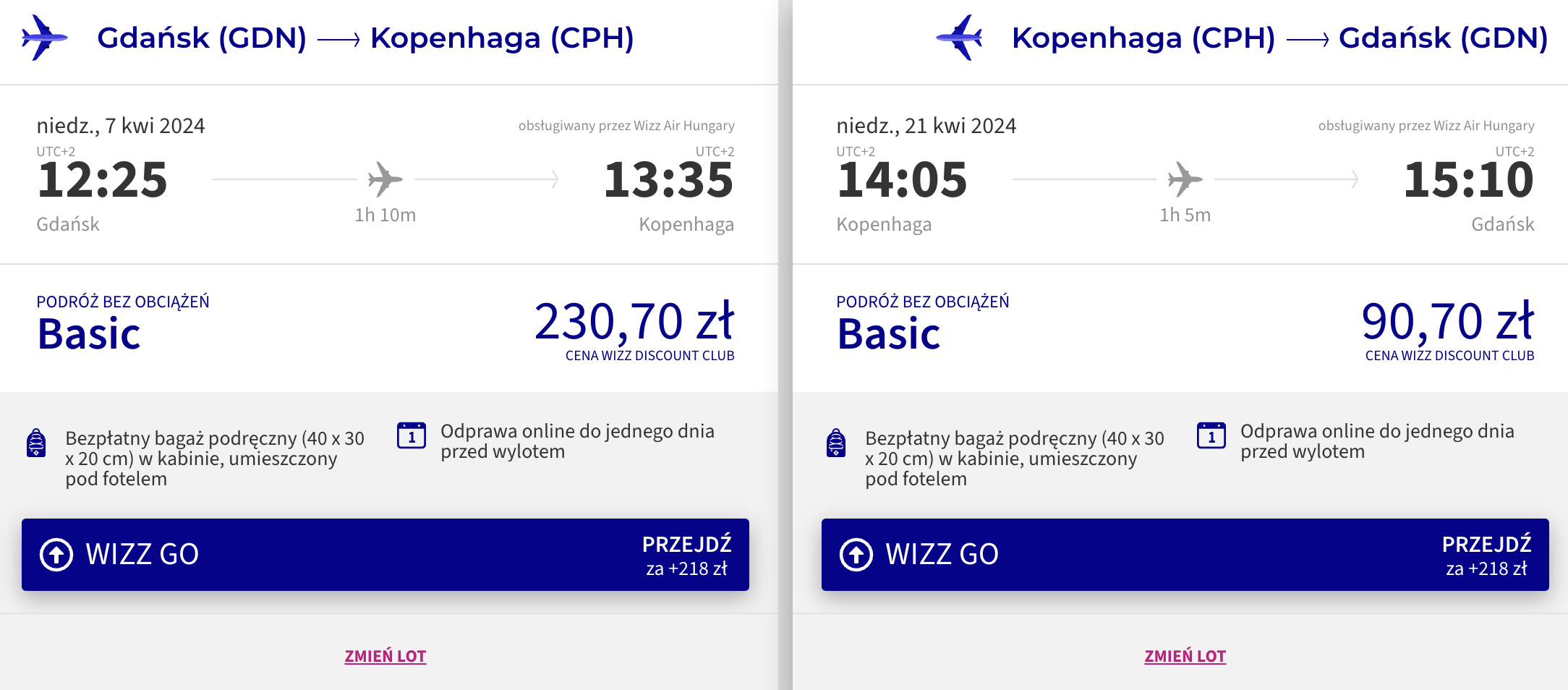Upgrade return flight to WIZZ GO for +218 zł

[1185, 555]
